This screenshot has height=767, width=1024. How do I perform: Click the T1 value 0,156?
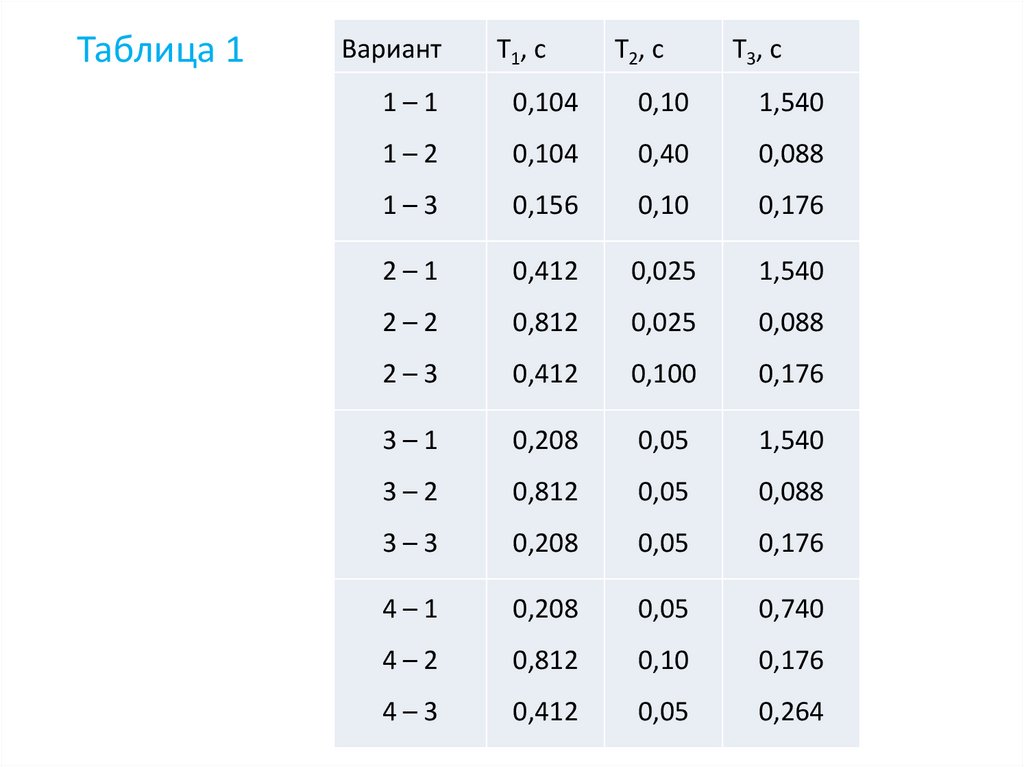click(545, 206)
